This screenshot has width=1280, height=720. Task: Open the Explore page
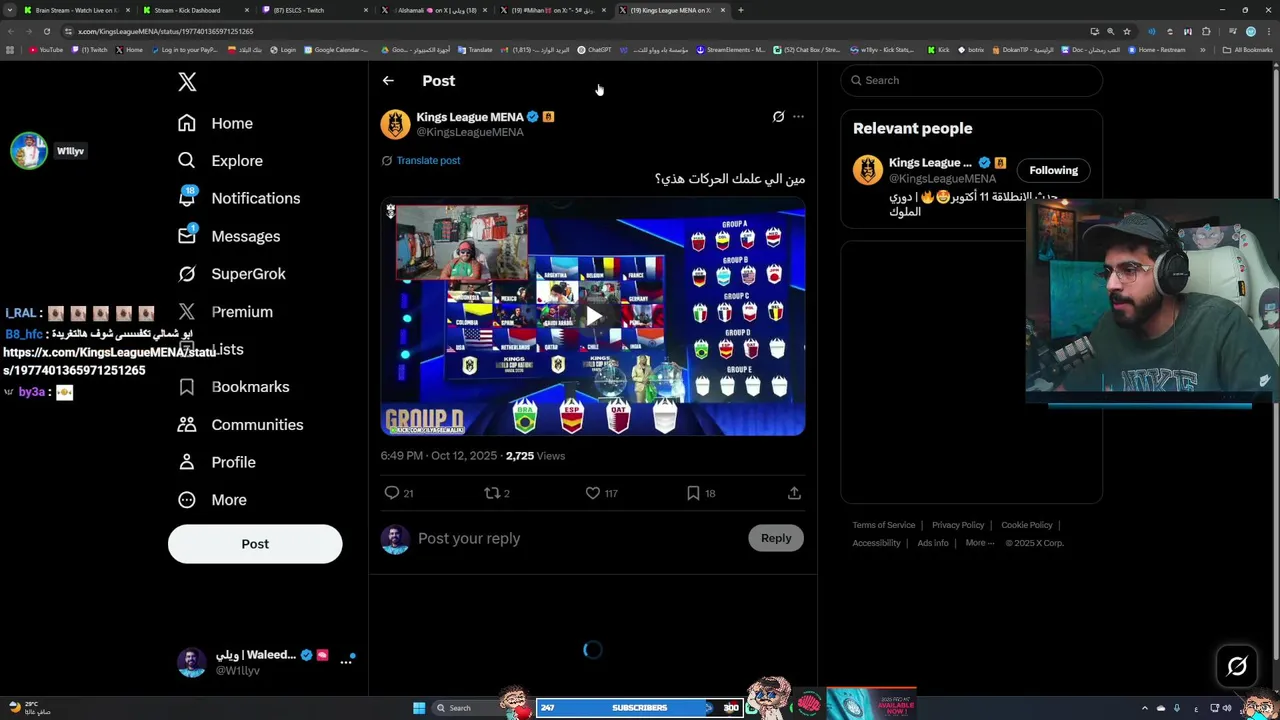coord(220,161)
